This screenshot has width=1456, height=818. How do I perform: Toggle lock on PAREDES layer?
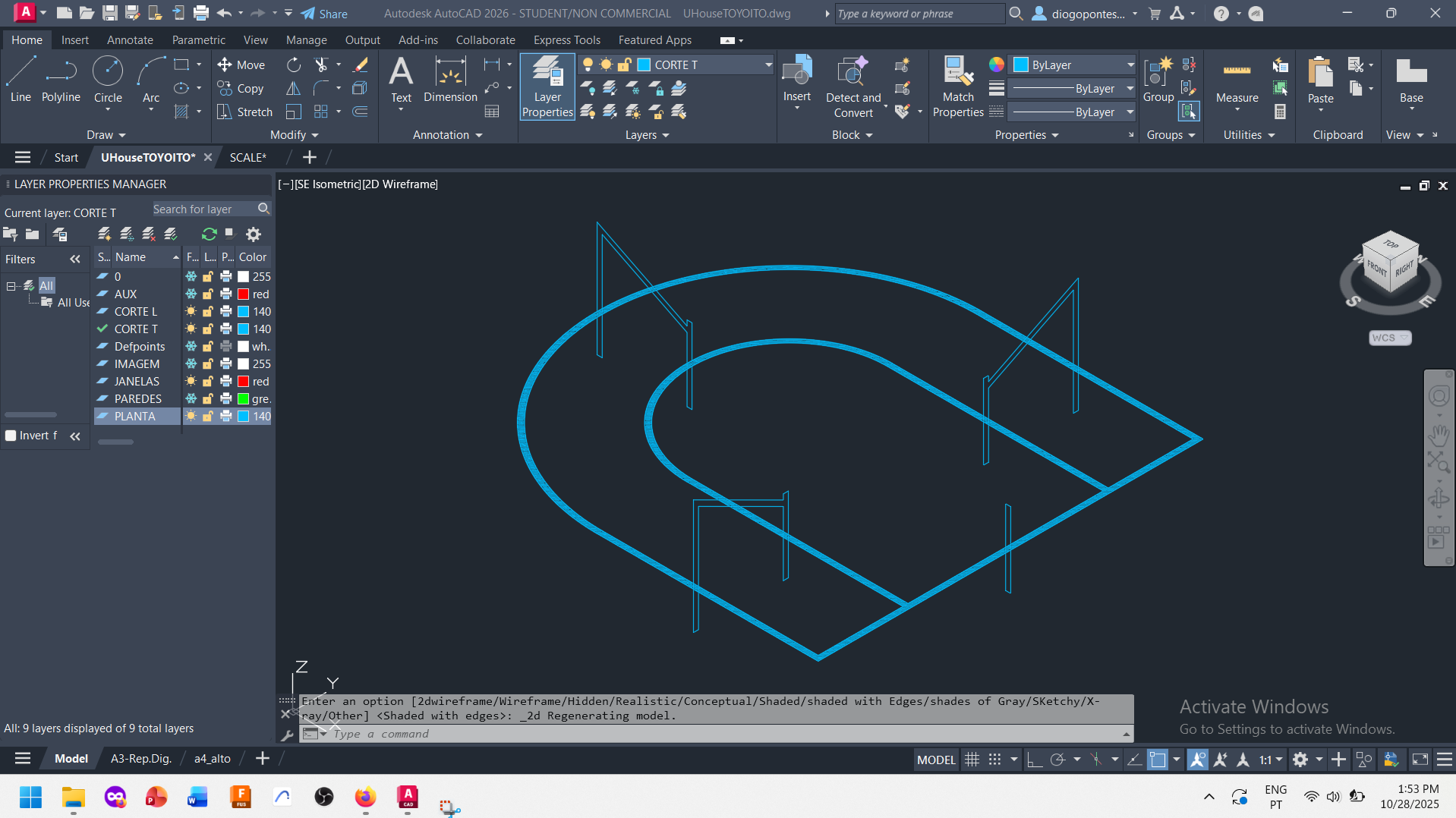pyautogui.click(x=208, y=399)
